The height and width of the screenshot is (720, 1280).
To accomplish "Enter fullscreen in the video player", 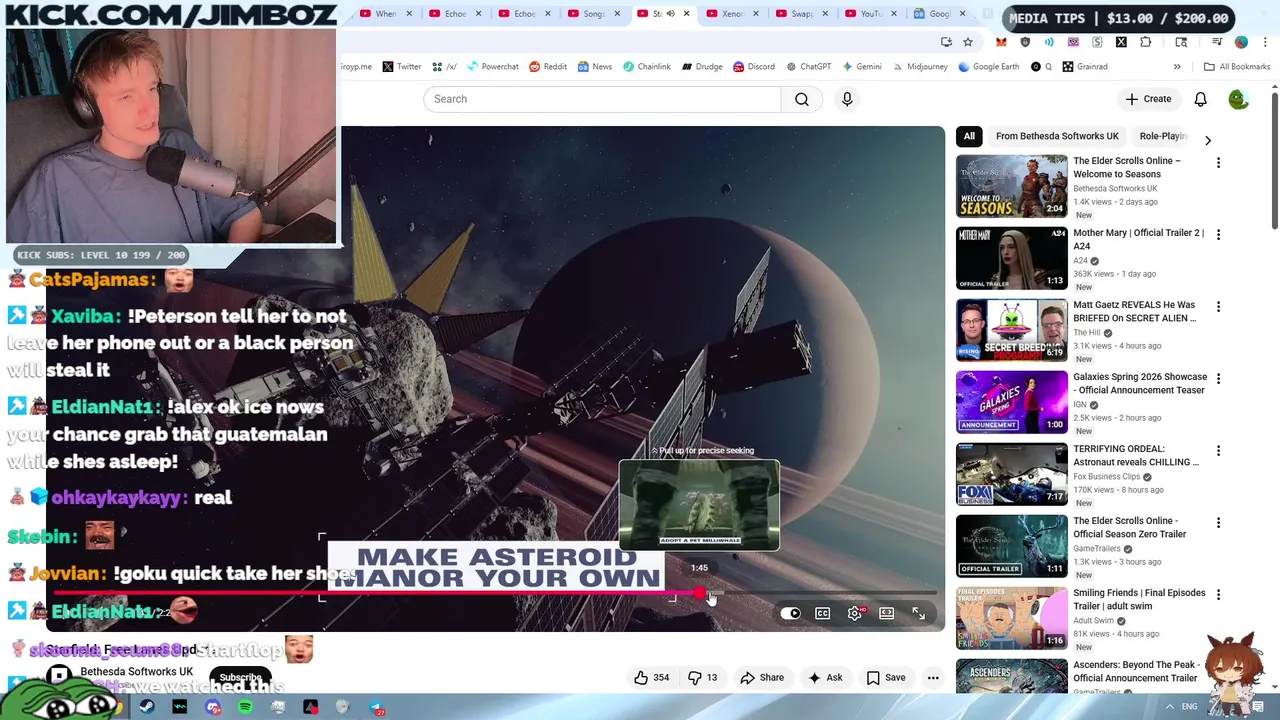I will 919,613.
